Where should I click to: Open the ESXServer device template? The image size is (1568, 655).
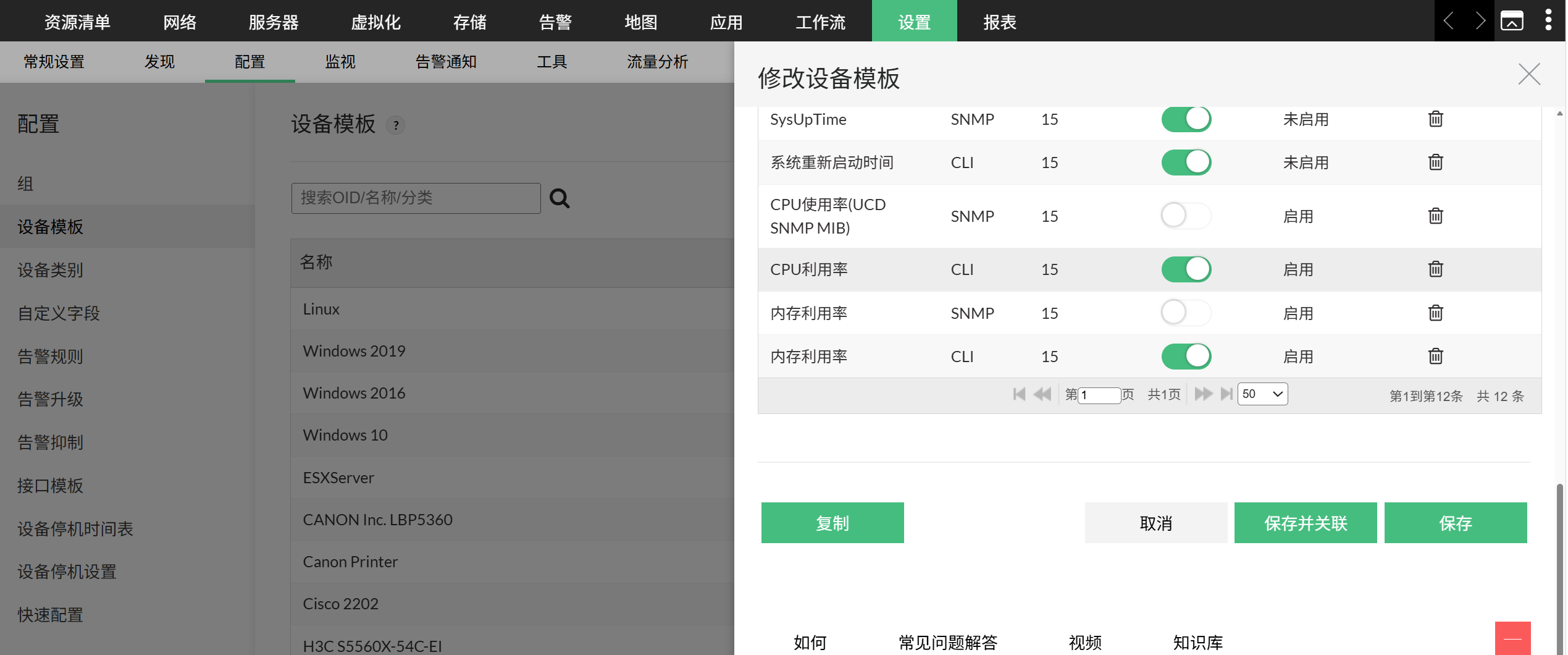pyautogui.click(x=338, y=478)
